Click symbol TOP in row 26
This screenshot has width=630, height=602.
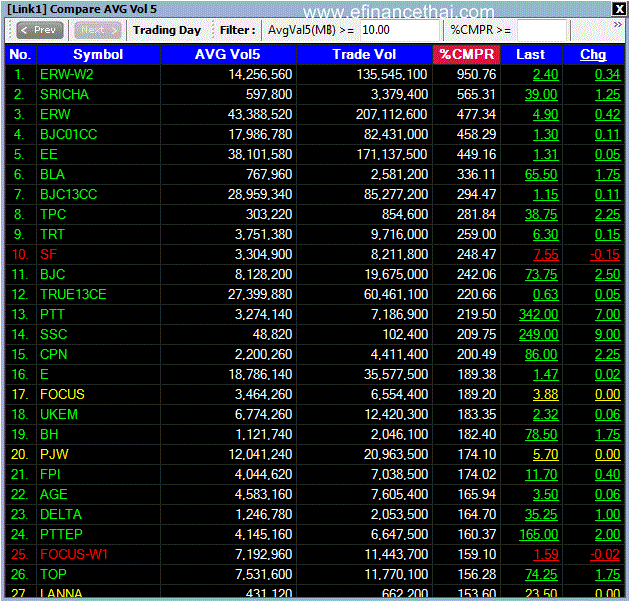click(x=53, y=575)
